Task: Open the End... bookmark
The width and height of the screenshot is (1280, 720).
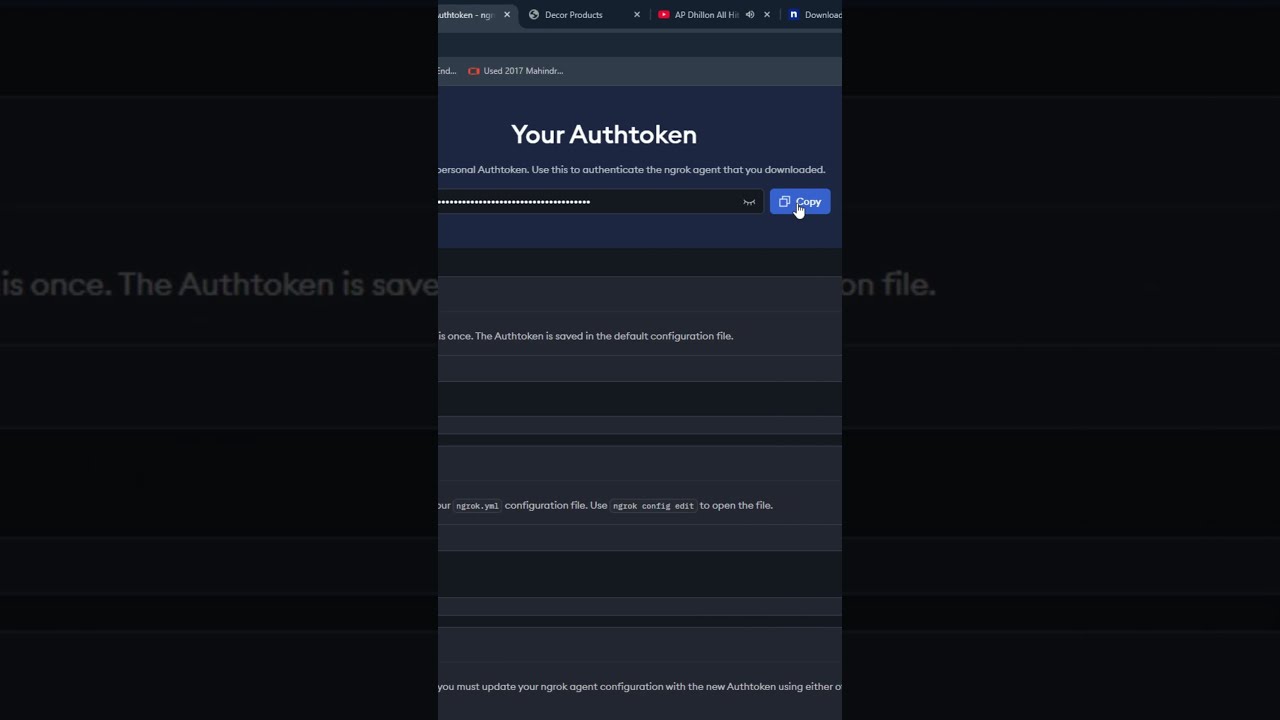Action: 447,71
